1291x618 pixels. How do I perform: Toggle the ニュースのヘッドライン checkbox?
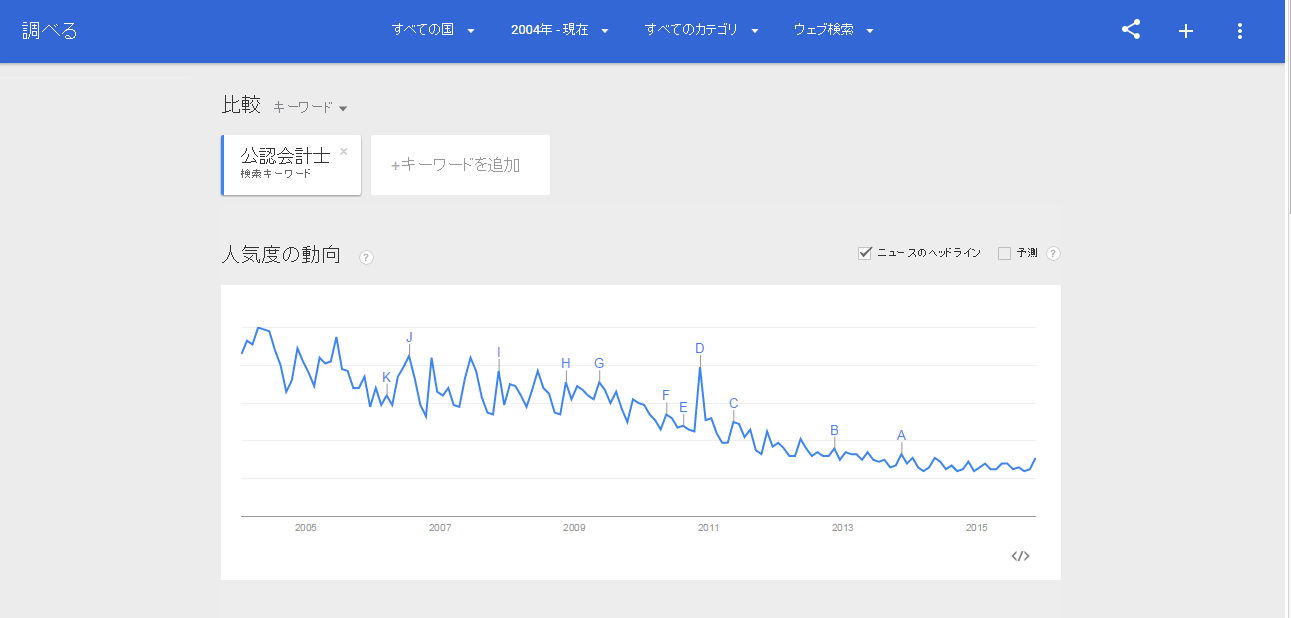coord(866,253)
